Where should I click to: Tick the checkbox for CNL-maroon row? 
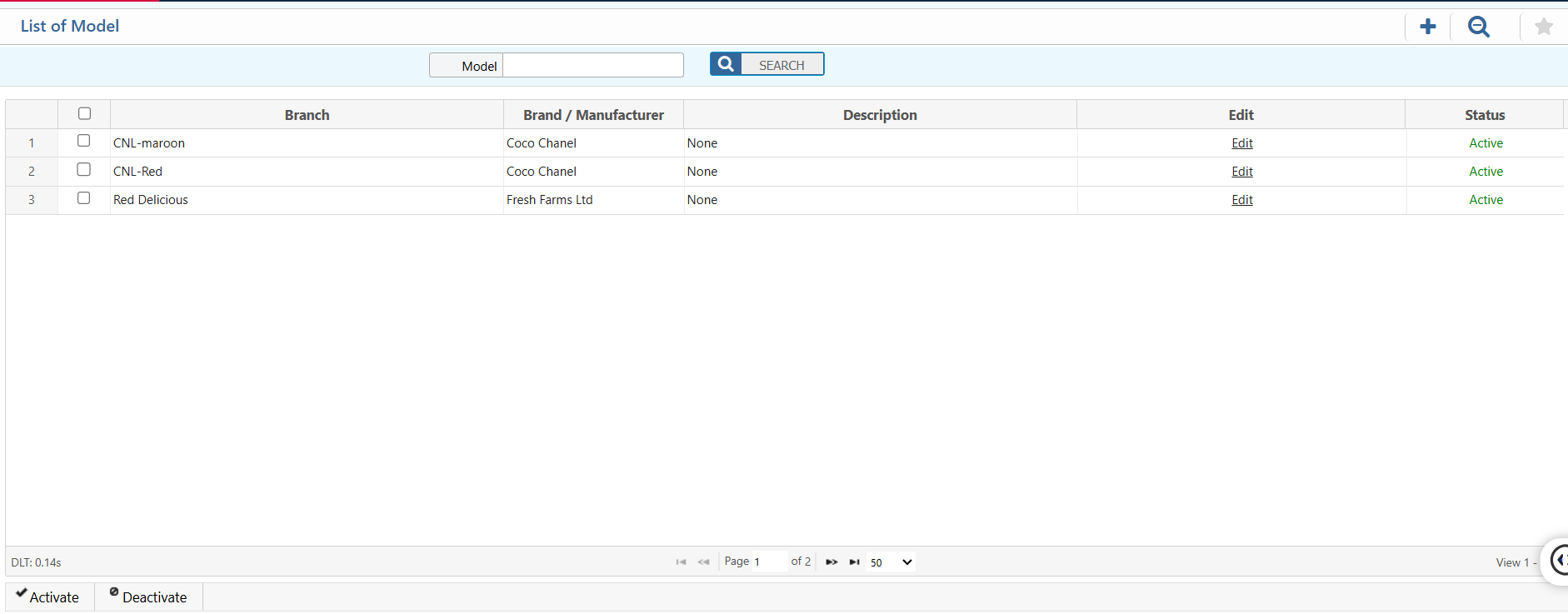point(83,141)
